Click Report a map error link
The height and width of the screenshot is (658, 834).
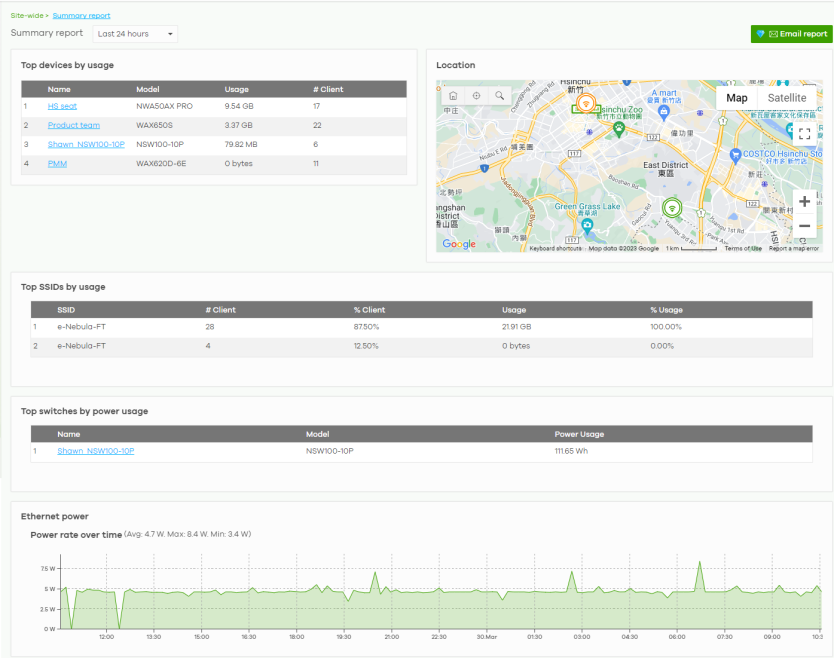coord(794,249)
